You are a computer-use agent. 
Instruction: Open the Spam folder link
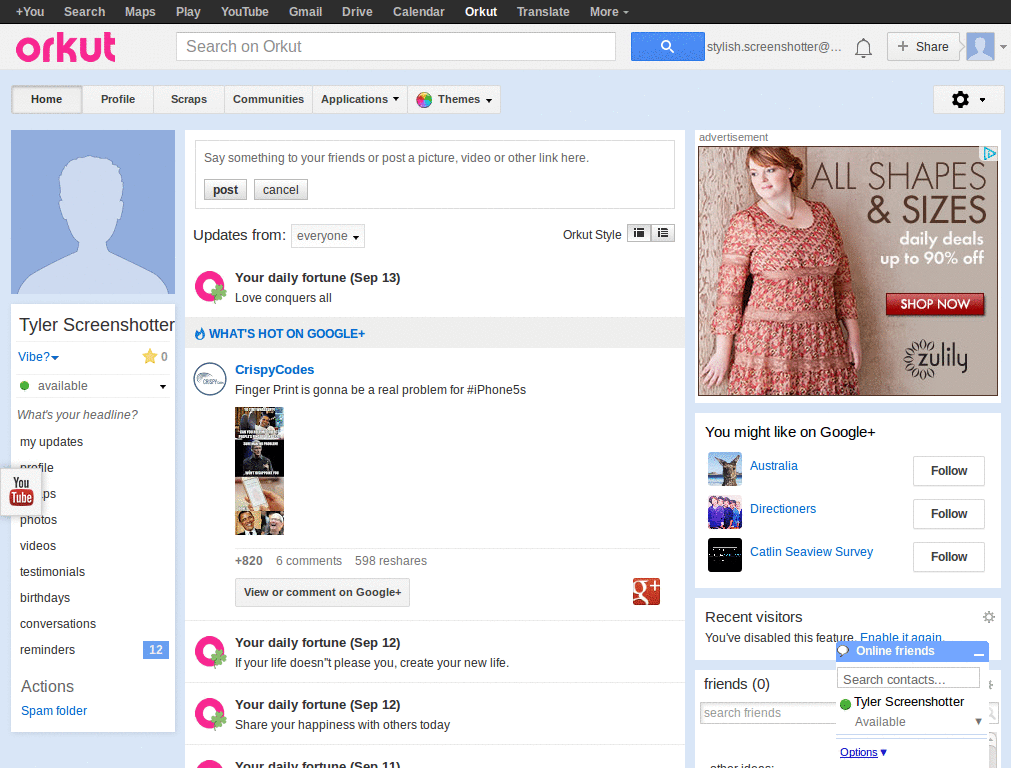[x=54, y=711]
